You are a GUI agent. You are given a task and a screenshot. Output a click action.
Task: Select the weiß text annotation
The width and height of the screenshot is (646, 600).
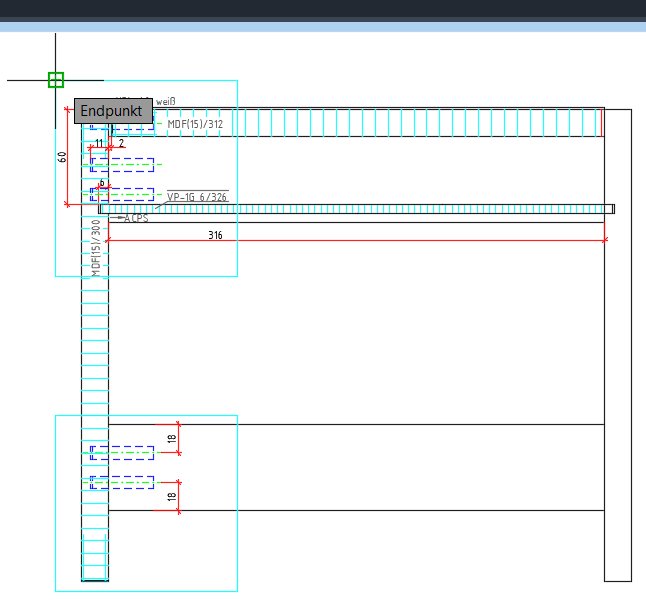[165, 102]
